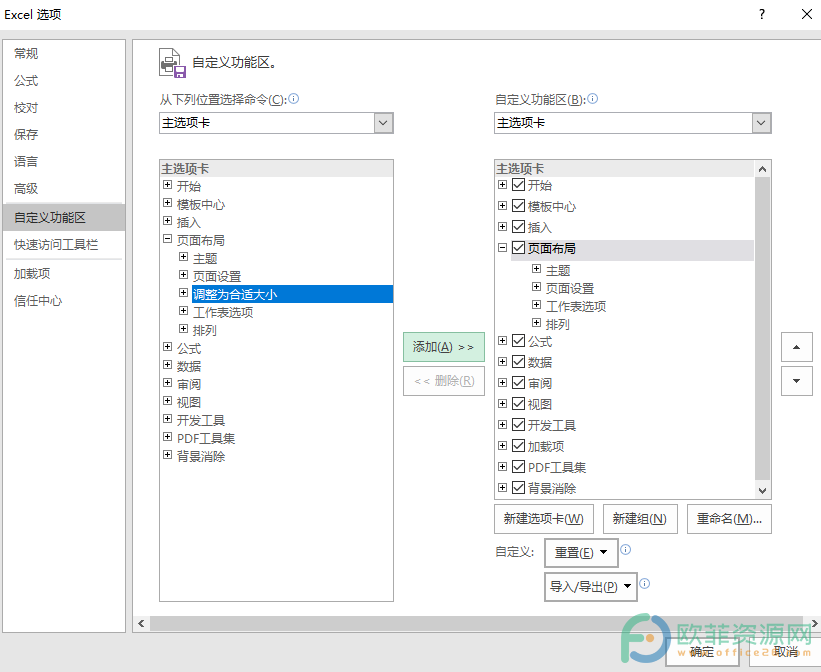Select 主题 in the right list

click(558, 270)
